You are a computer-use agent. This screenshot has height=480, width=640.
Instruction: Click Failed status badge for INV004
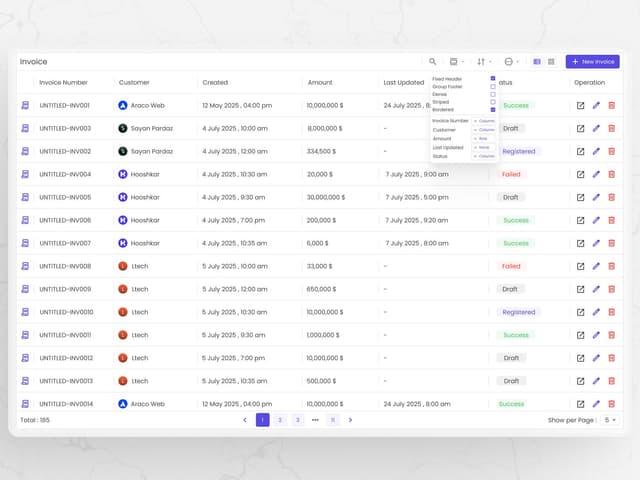coord(511,174)
